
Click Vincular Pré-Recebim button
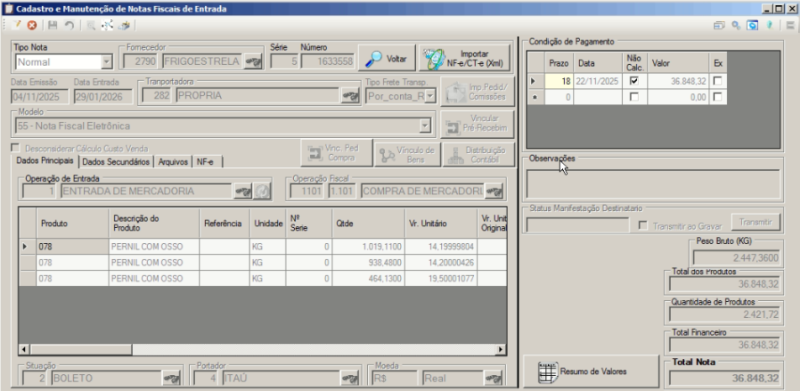click(x=477, y=124)
